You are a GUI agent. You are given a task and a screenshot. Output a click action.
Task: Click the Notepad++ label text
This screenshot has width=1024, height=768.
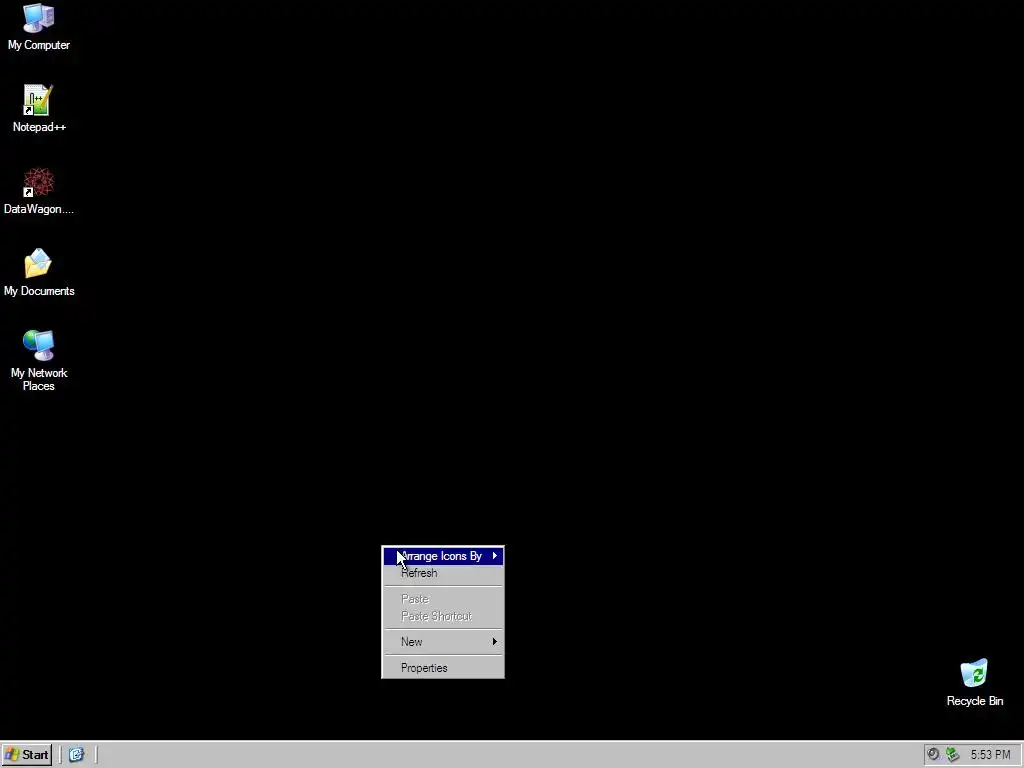(x=39, y=127)
